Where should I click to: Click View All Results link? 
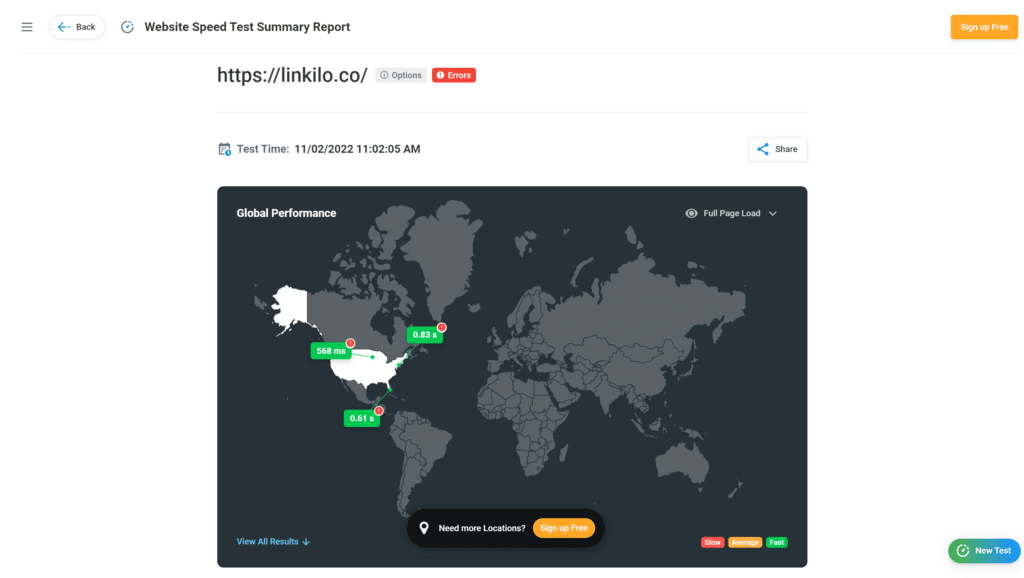pos(273,541)
